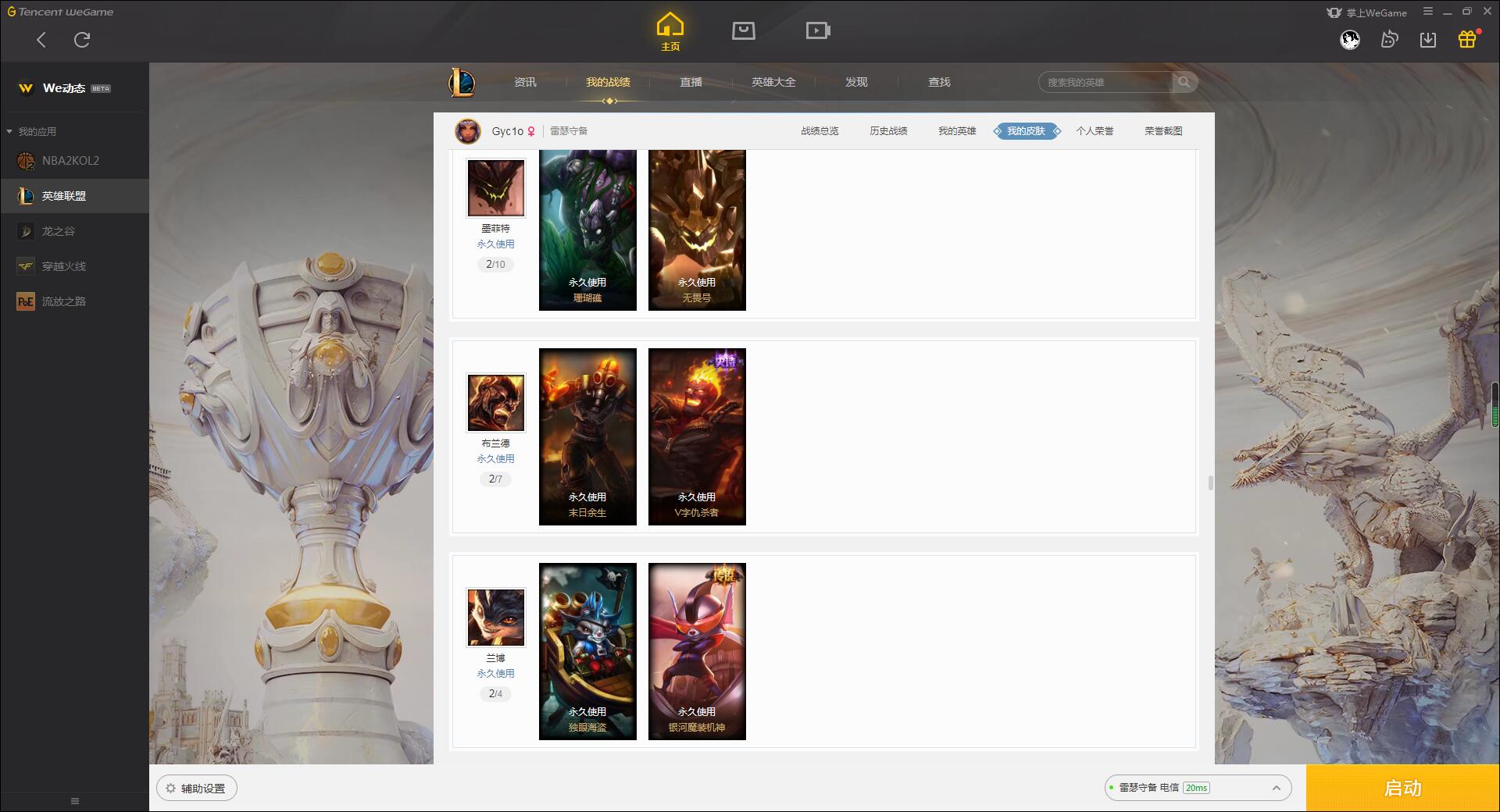Open the store bag icon in the top bar
This screenshot has width=1500, height=812.
[743, 30]
